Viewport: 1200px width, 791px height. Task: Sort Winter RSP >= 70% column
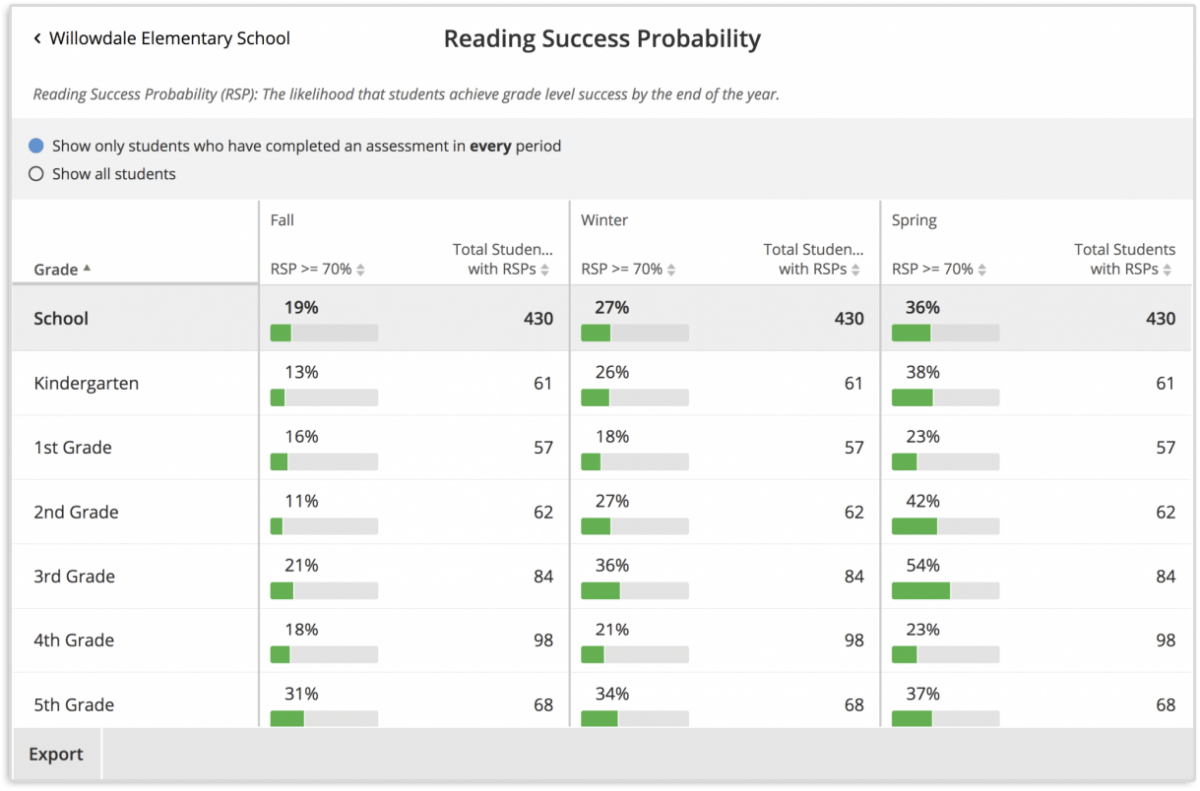coord(672,270)
